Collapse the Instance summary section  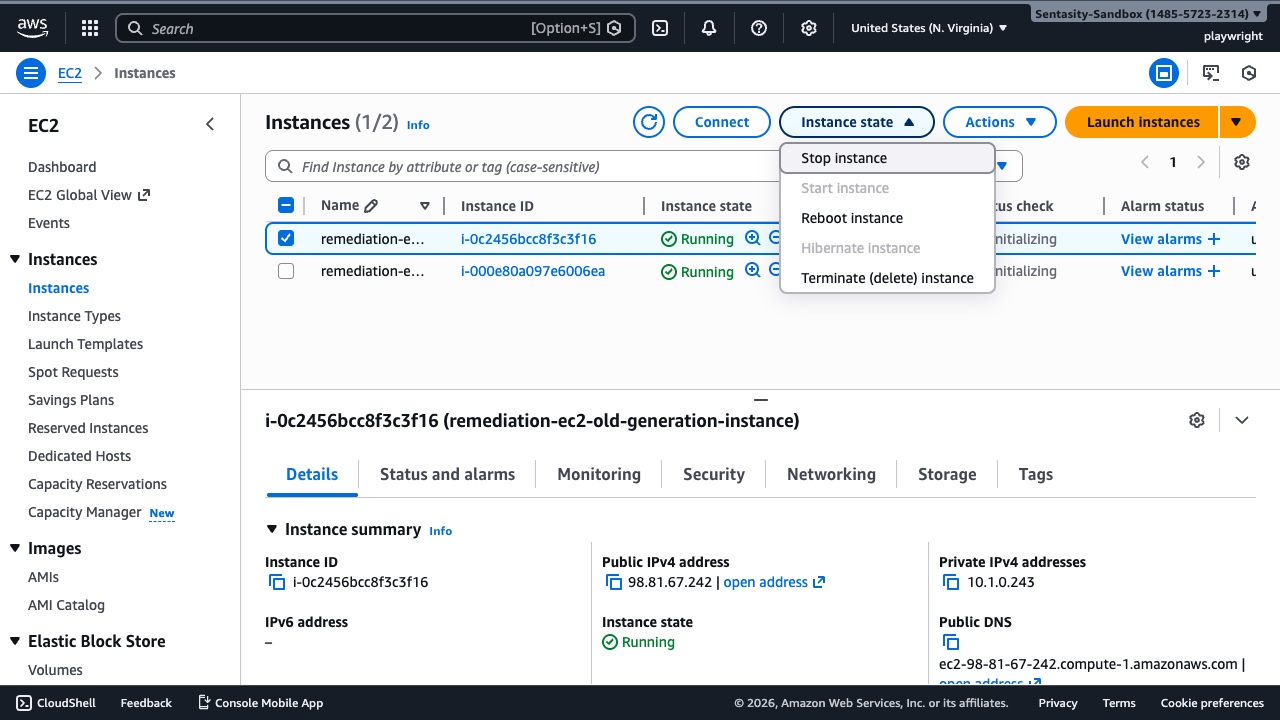click(273, 529)
